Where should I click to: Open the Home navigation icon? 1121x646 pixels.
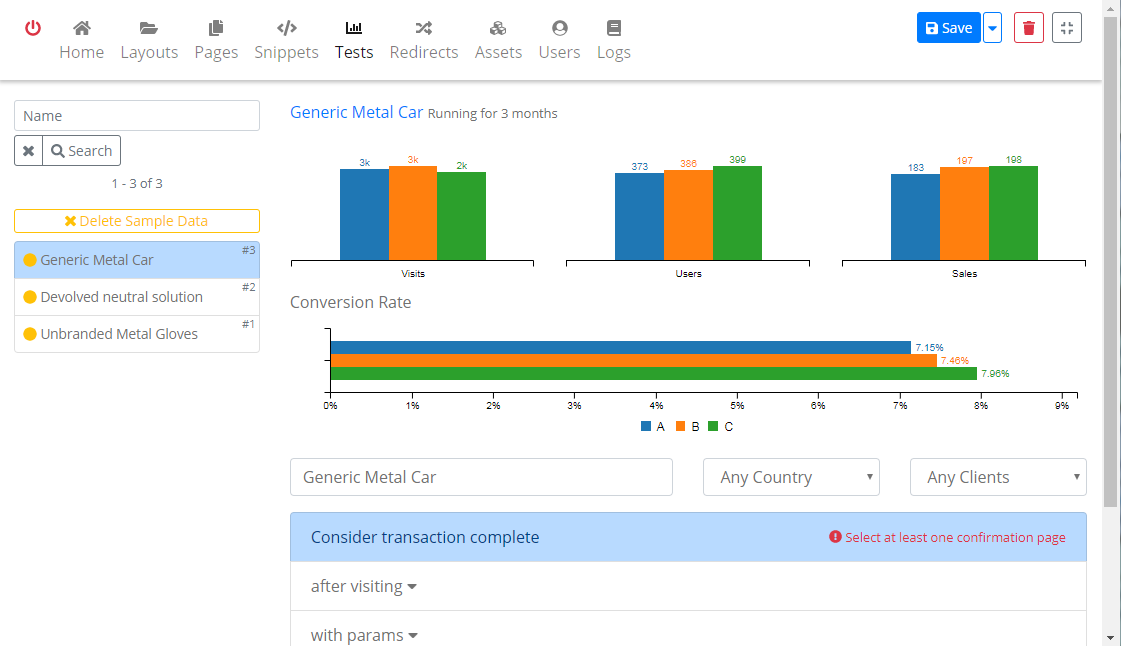click(82, 28)
